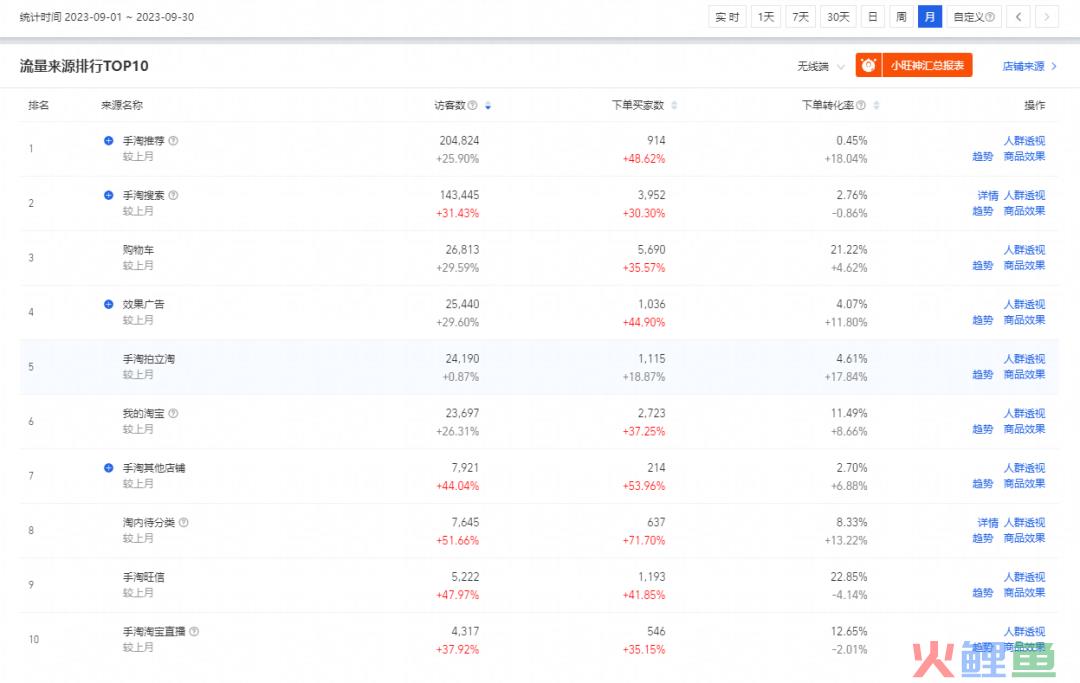This screenshot has width=1080, height=683.
Task: Select the 实时 time range tab
Action: [727, 17]
